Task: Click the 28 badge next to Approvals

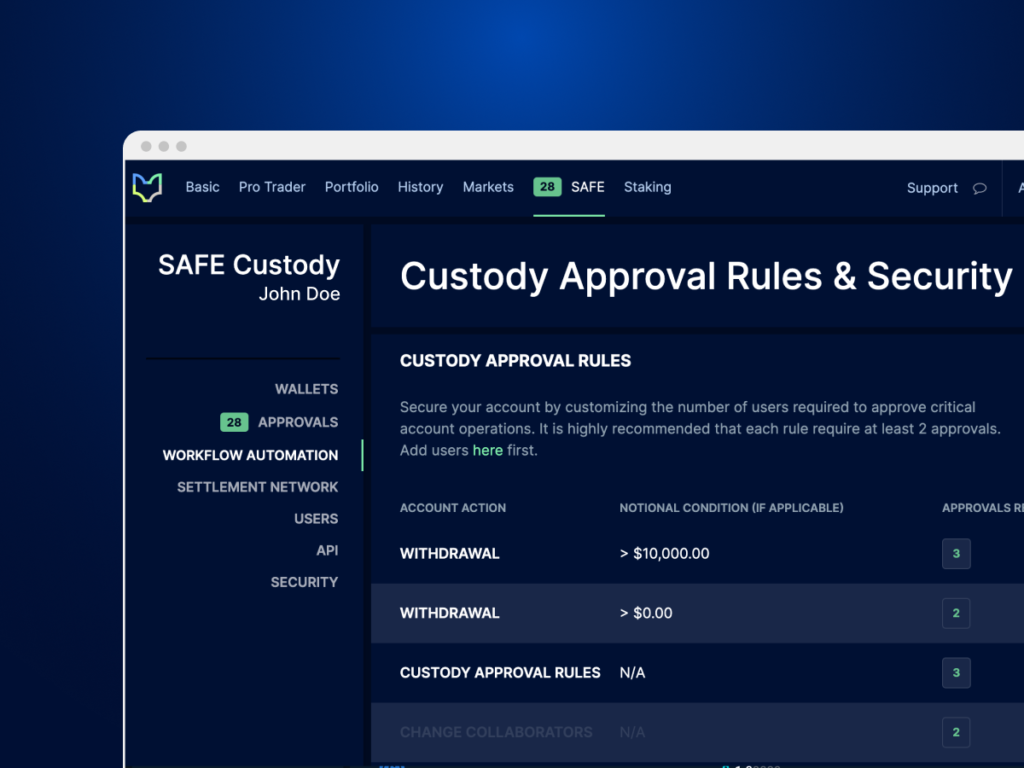Action: (x=233, y=422)
